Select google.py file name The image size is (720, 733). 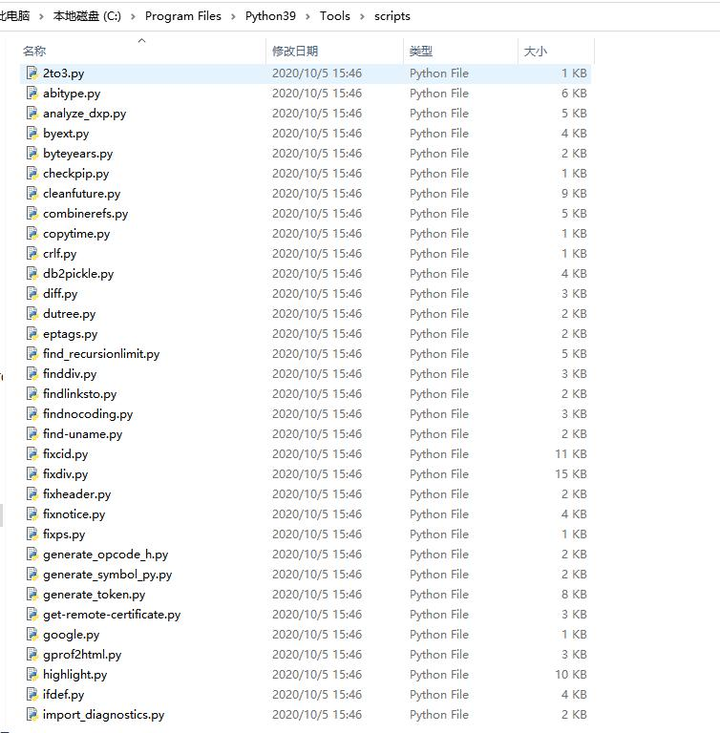click(71, 635)
